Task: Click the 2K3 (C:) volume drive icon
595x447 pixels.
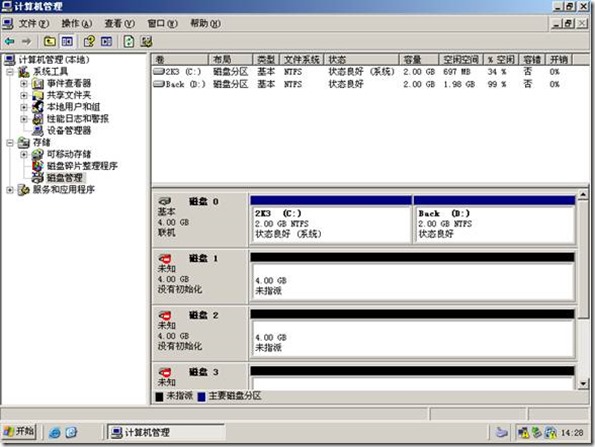Action: coord(159,71)
